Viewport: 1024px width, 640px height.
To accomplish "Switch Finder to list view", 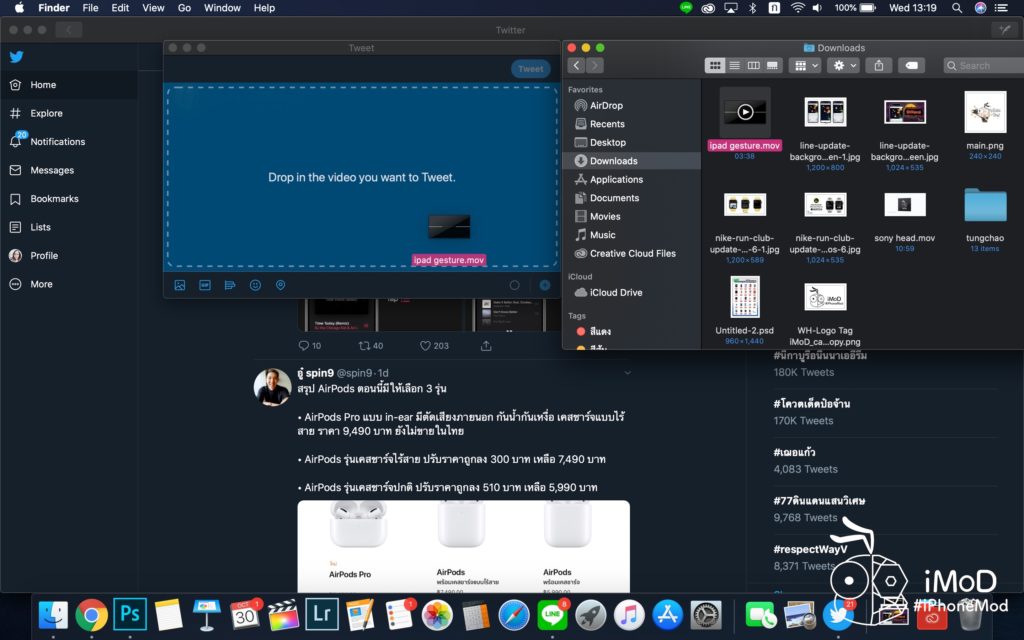I will pyautogui.click(x=735, y=65).
